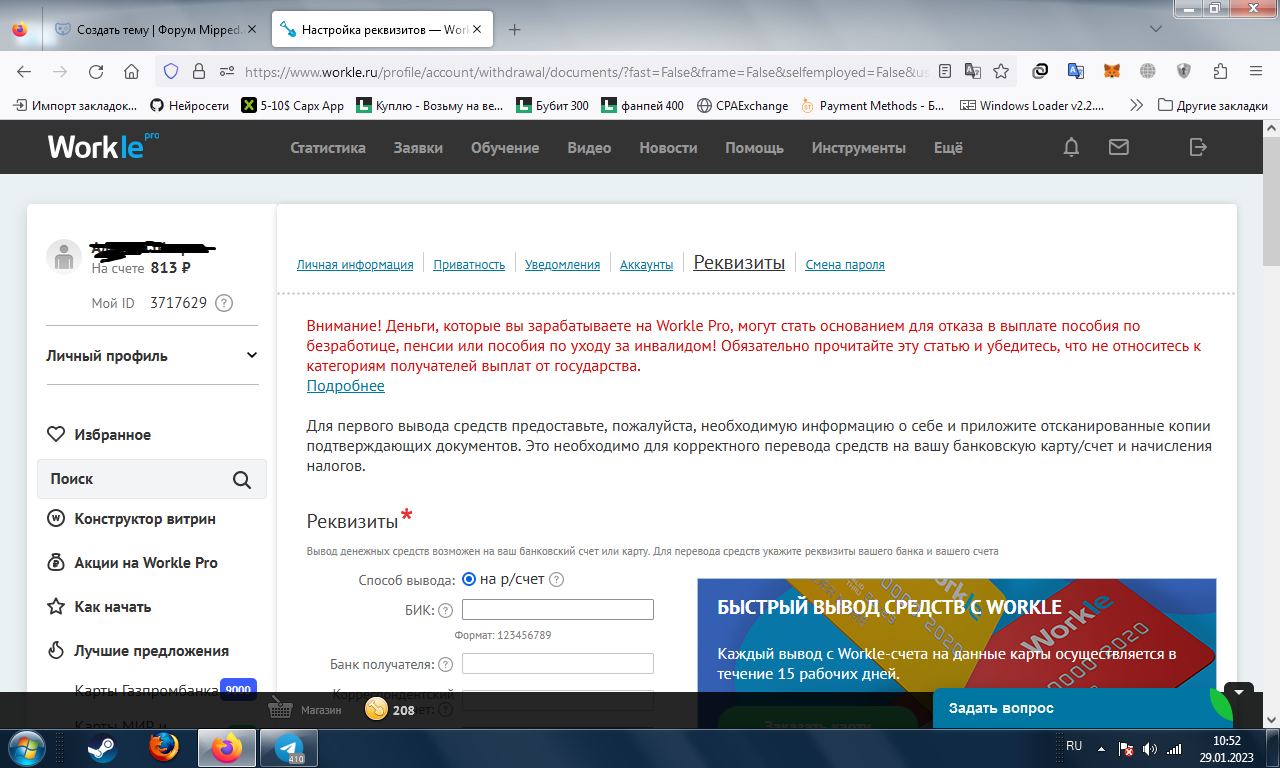Viewport: 1280px width, 768px height.
Task: Collapse the bottom panel arrow
Action: click(x=1238, y=691)
